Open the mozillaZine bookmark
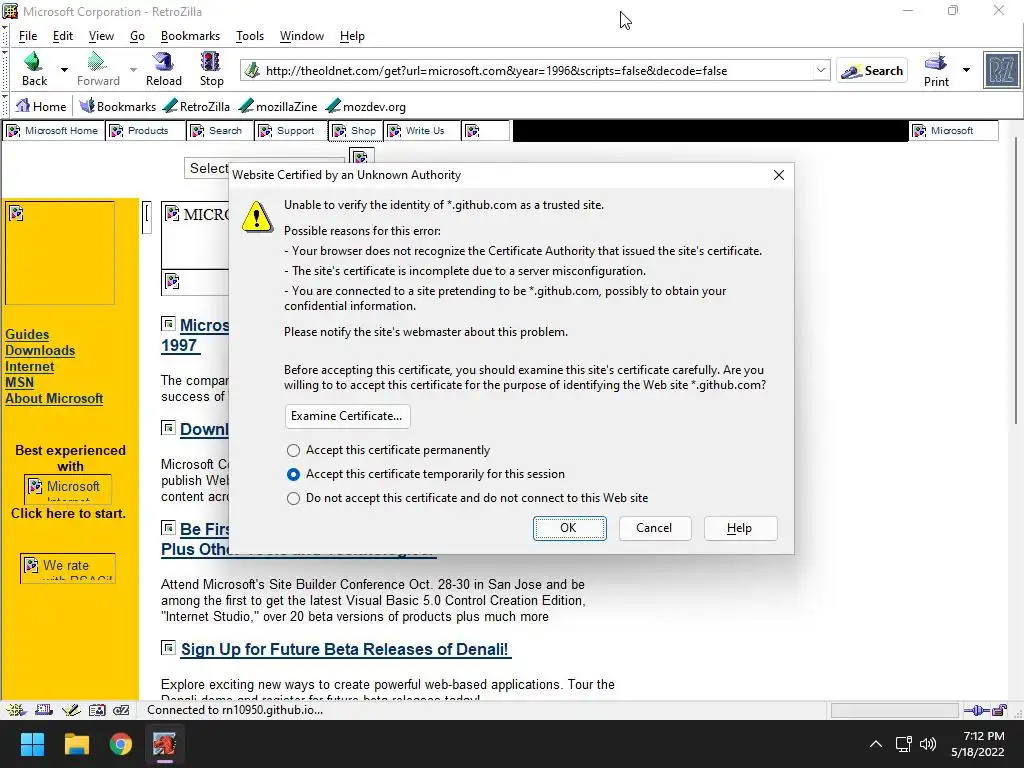Viewport: 1024px width, 768px height. click(x=278, y=106)
